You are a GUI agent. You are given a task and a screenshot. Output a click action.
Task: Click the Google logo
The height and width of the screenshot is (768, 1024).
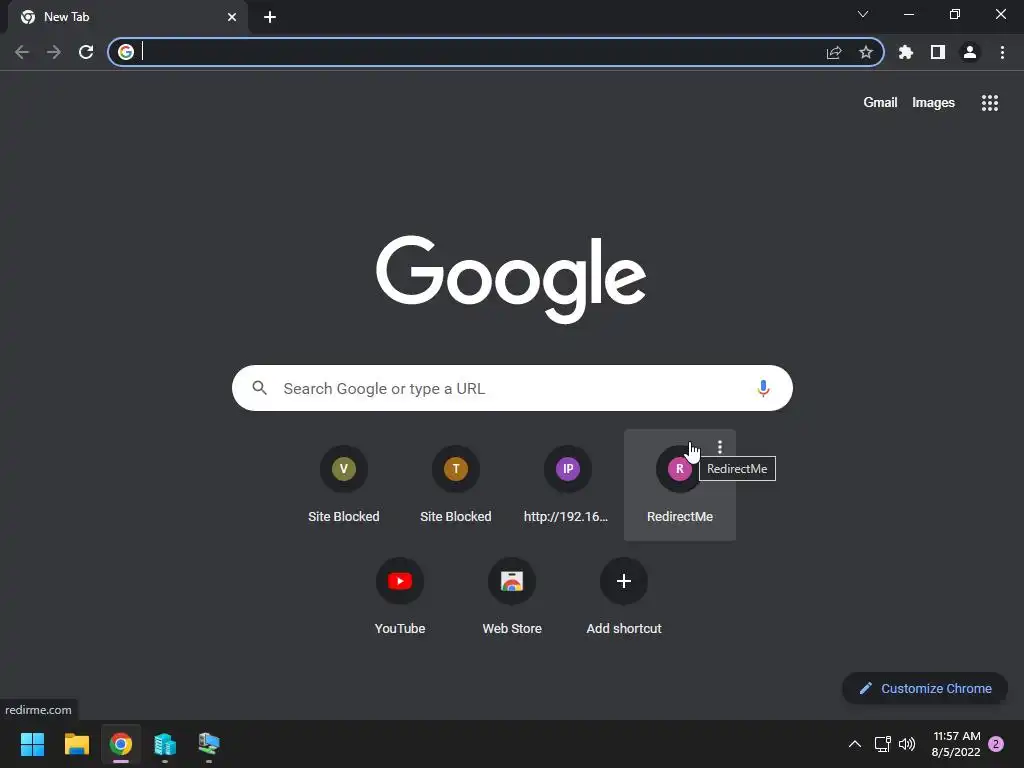click(511, 279)
